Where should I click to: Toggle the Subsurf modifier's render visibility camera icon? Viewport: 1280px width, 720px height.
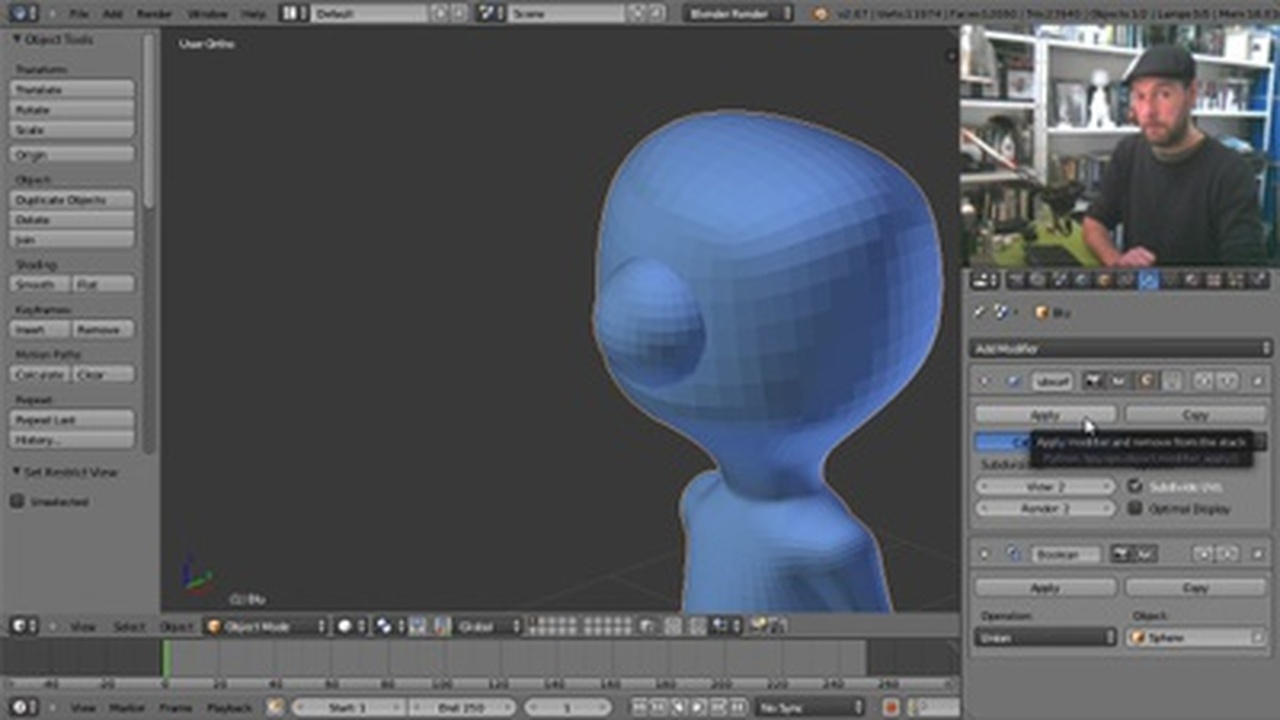[x=1093, y=381]
